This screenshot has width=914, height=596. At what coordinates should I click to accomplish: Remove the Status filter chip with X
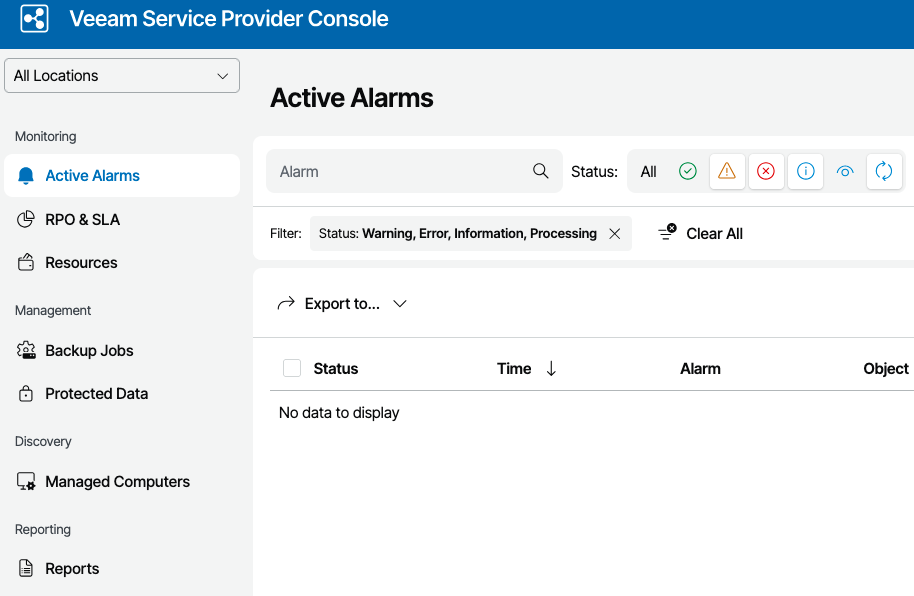(614, 234)
